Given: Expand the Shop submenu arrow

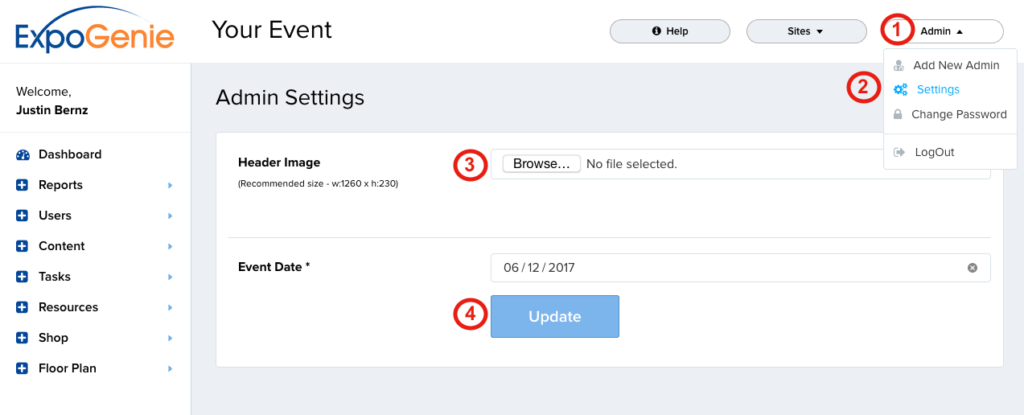Looking at the screenshot, I should [x=170, y=338].
